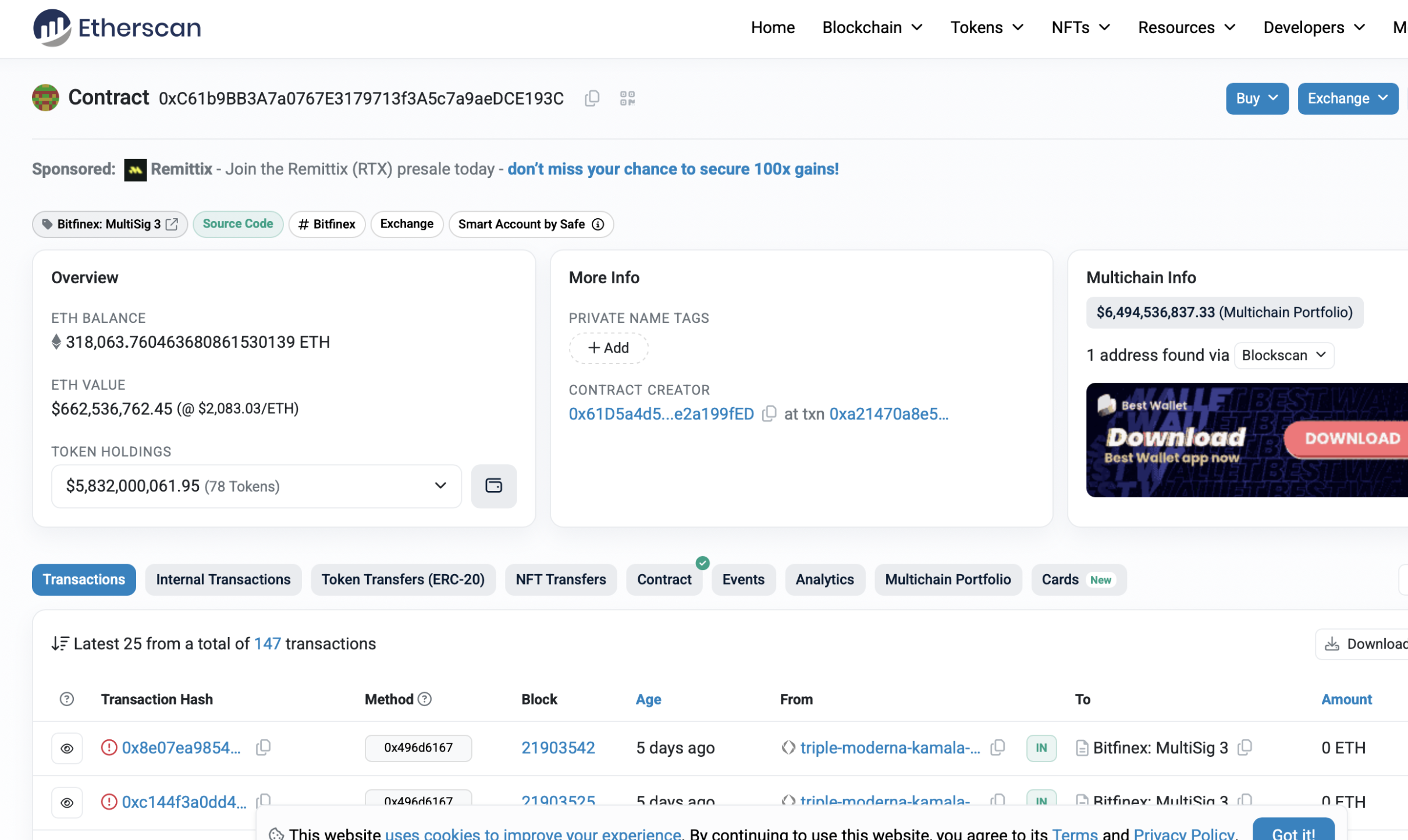This screenshot has width=1408, height=840.
Task: Open wallet view of token holdings
Action: (x=493, y=486)
